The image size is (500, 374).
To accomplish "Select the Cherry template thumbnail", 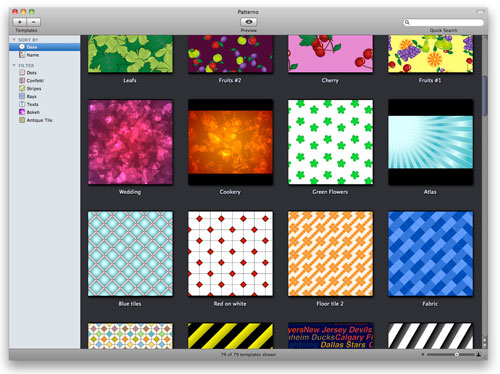I will [x=330, y=54].
